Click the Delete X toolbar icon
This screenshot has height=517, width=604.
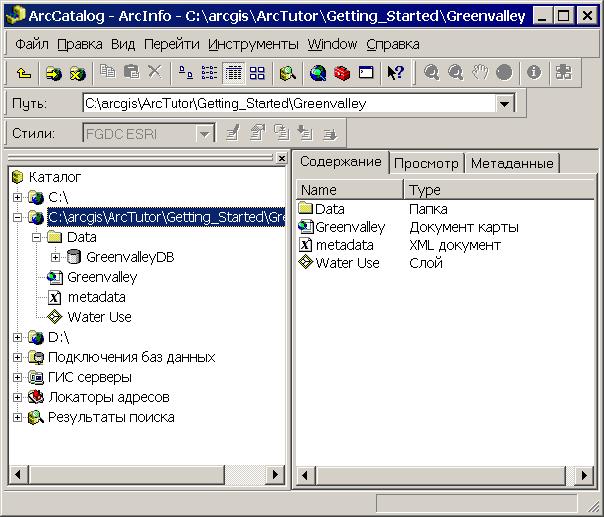click(155, 72)
